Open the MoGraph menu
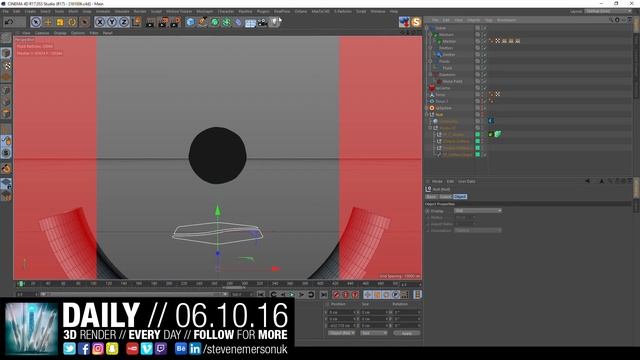The height and width of the screenshot is (360, 640). pos(204,11)
